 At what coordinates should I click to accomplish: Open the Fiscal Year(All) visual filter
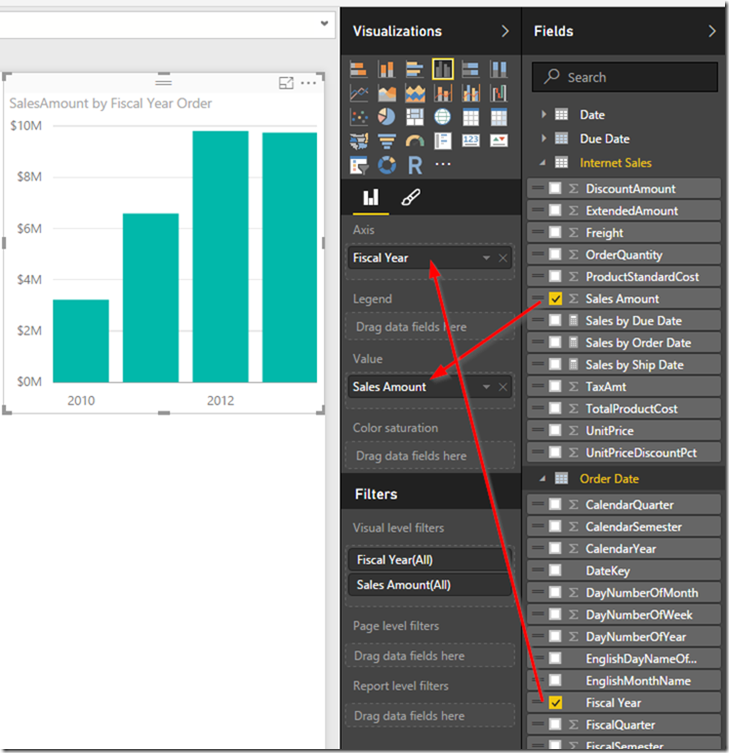pos(429,559)
